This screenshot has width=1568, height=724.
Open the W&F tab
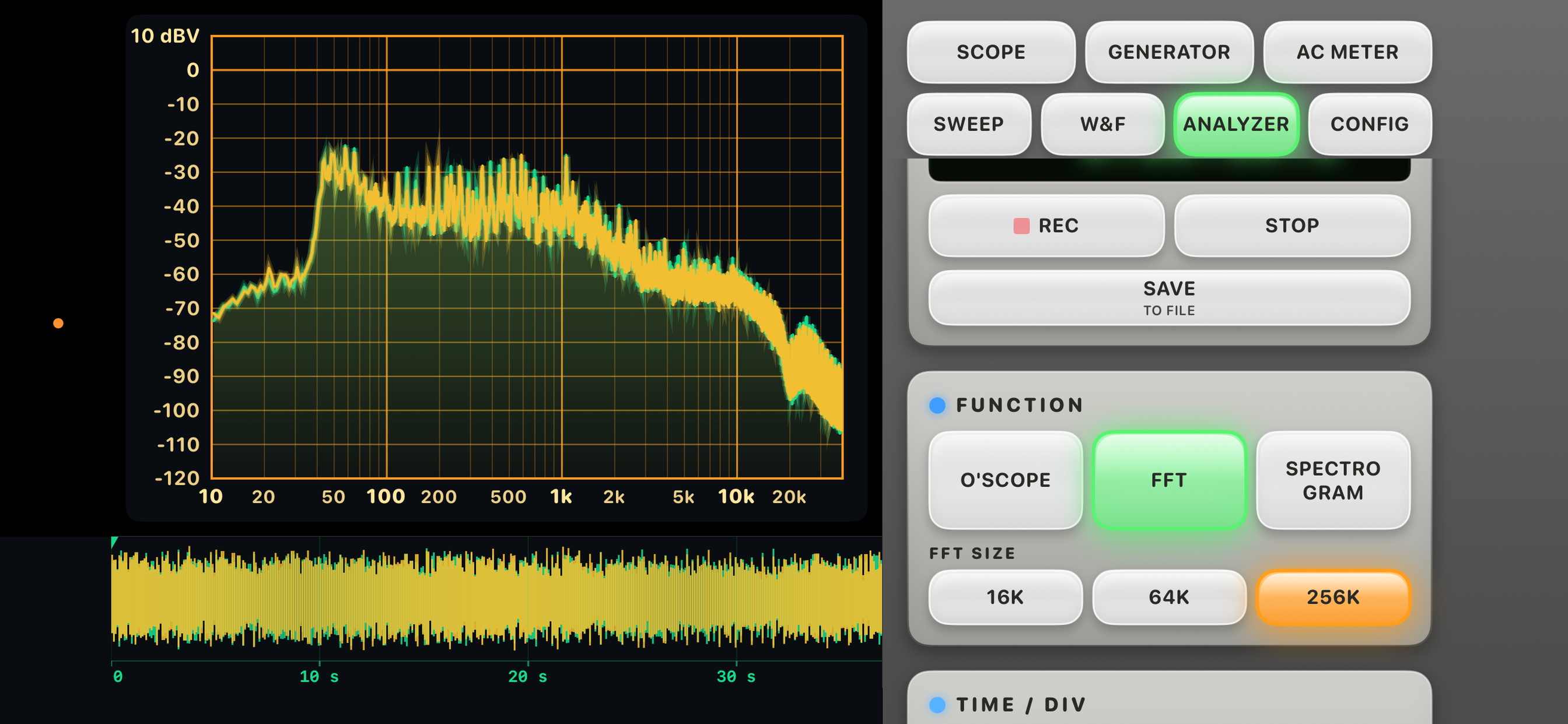coord(1102,124)
